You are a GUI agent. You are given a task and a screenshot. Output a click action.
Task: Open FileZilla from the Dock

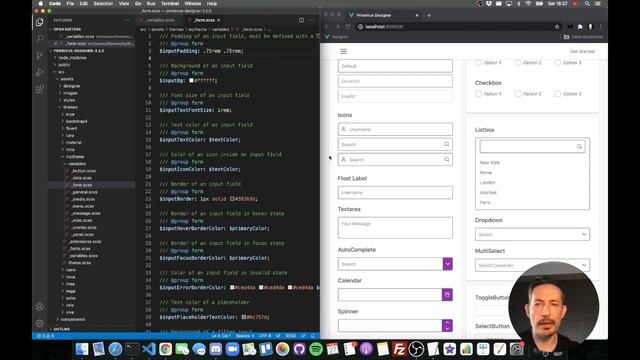coord(399,349)
